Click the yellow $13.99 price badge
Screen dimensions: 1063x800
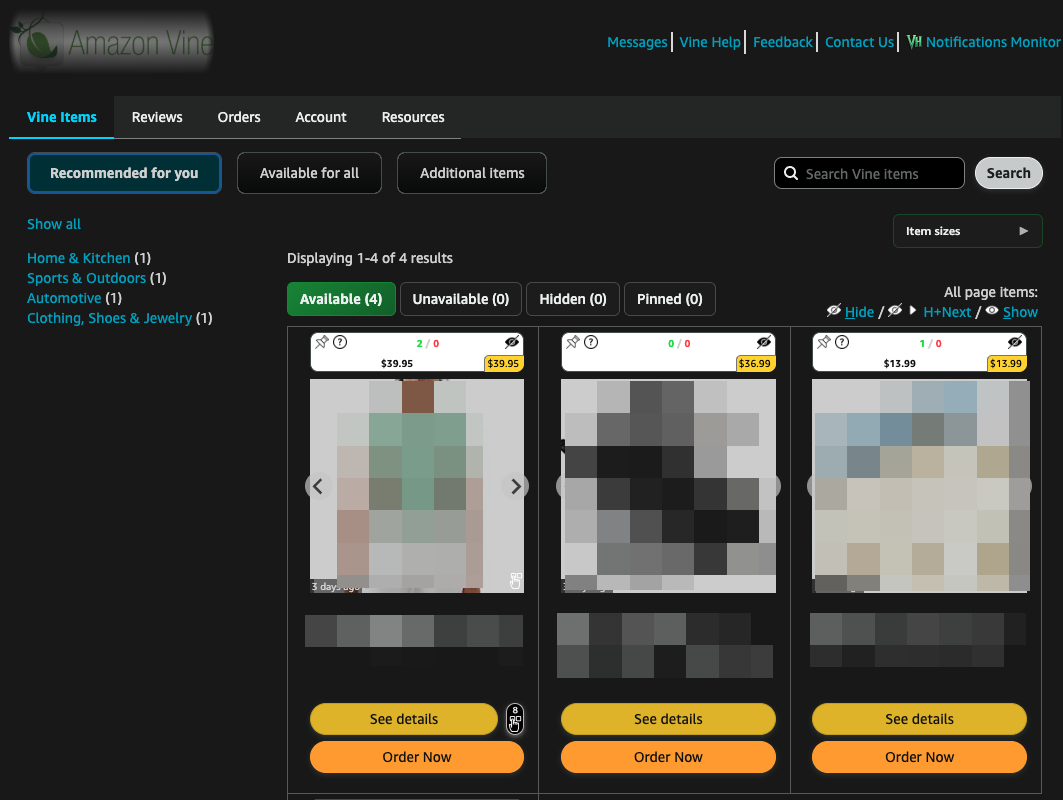coord(1005,363)
